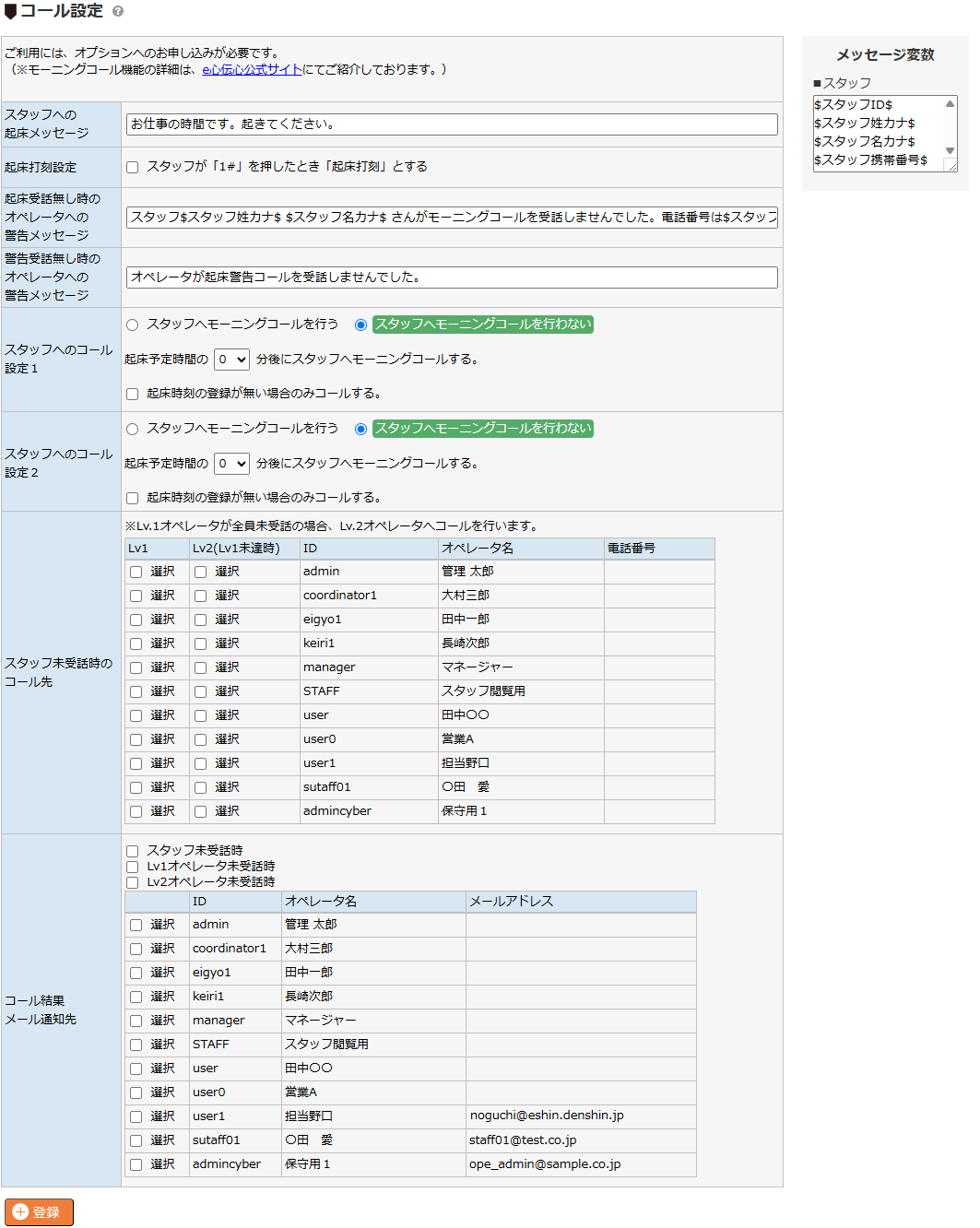Viewport: 980px width, 1228px height.
Task: Check Lv1 選択 for coordinator1 in the call table
Action: (x=136, y=596)
